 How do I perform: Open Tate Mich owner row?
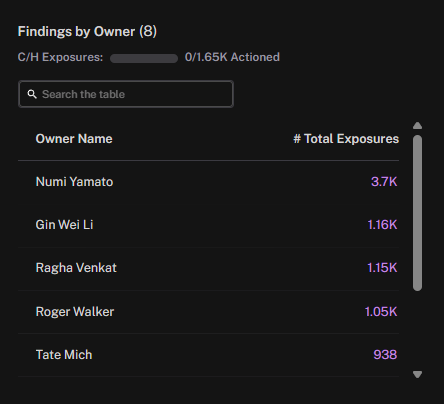pos(208,355)
